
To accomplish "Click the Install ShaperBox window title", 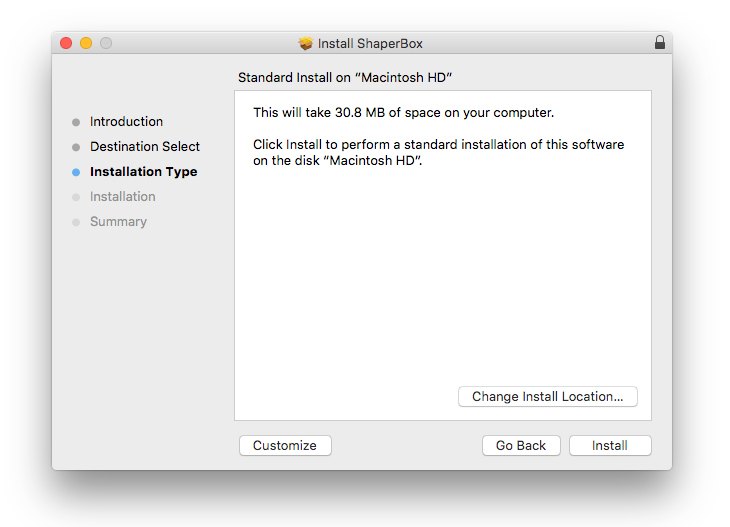I will point(370,43).
